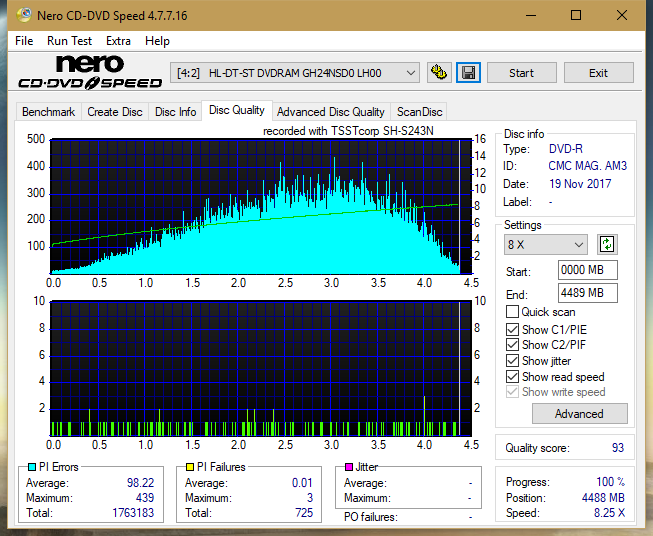This screenshot has width=653, height=536.
Task: Open the File menu
Action: point(24,41)
